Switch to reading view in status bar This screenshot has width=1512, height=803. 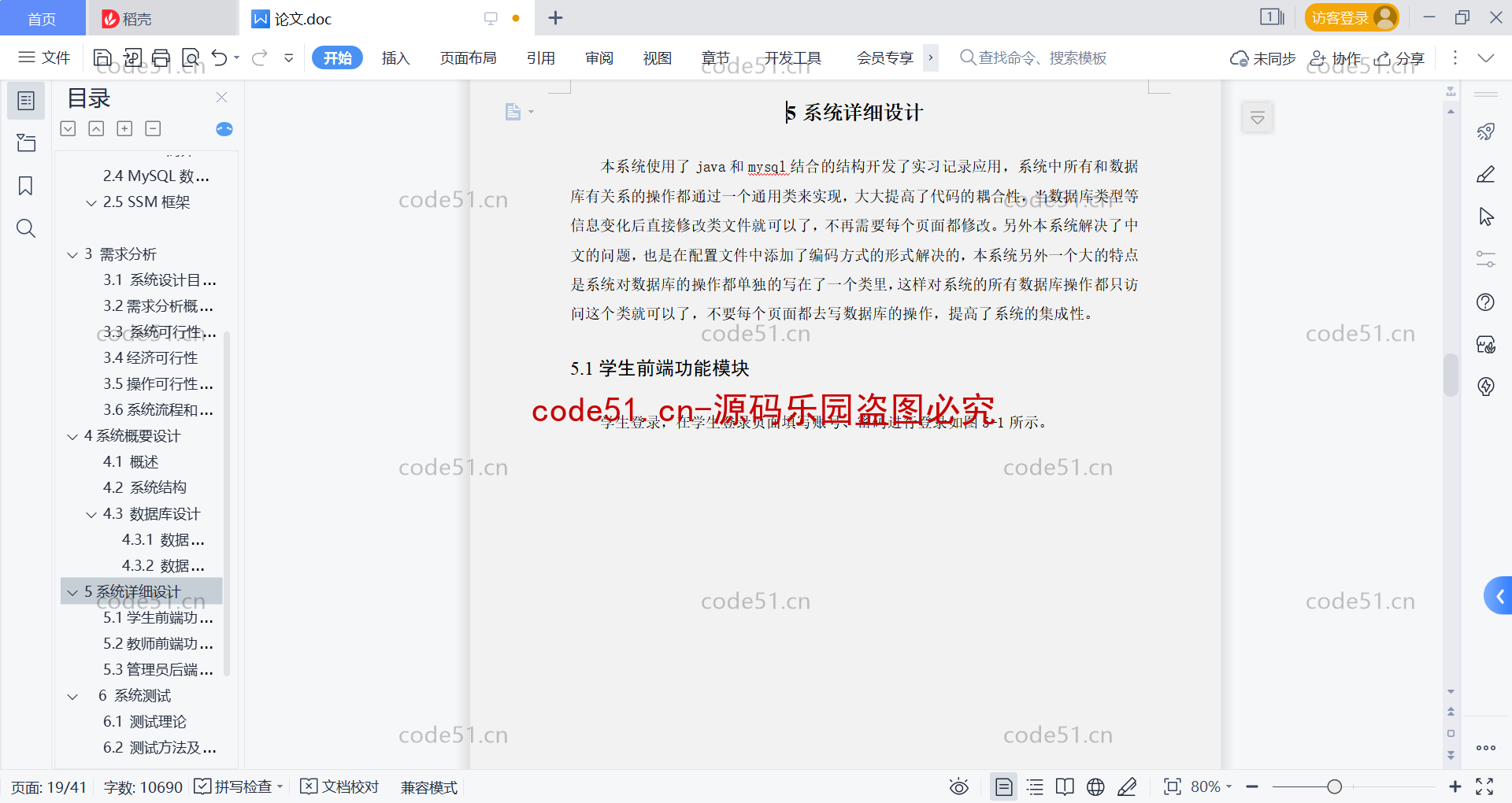1065,786
